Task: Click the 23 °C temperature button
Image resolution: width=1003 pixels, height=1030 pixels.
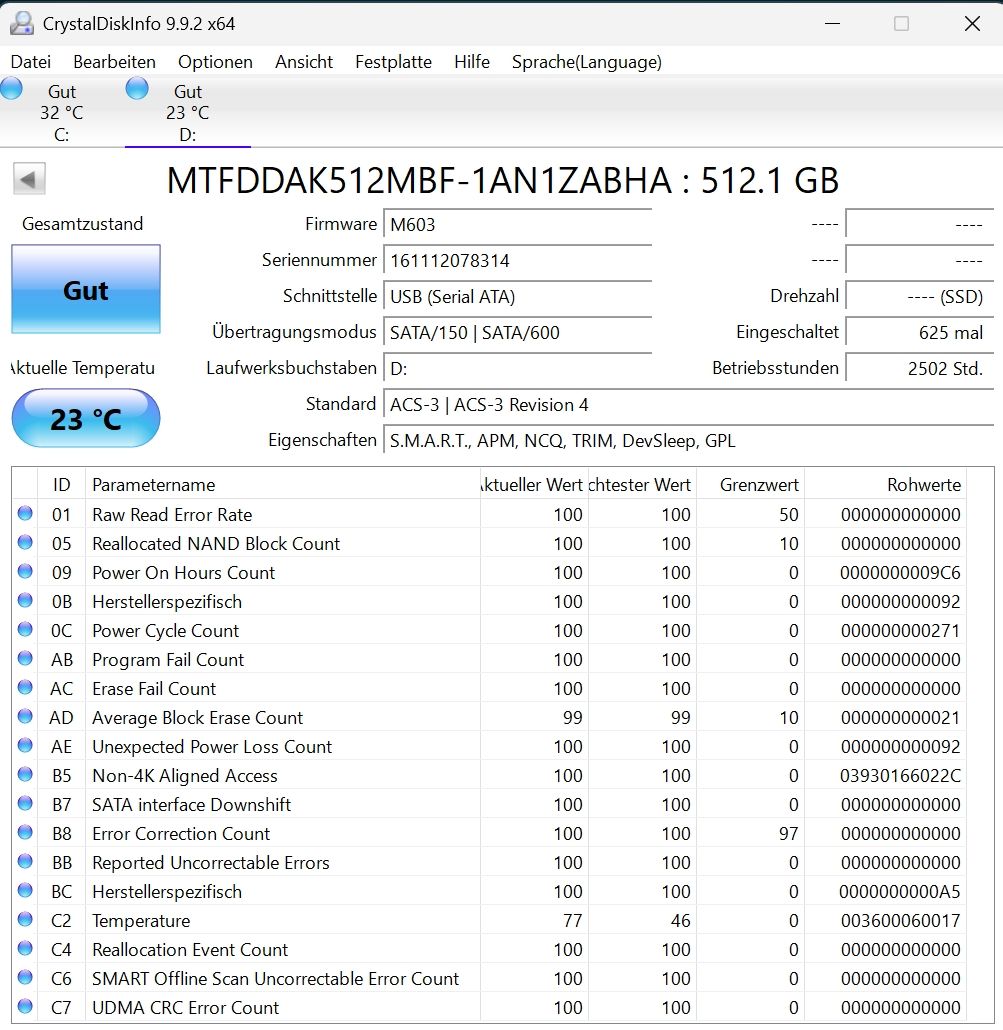Action: pos(86,418)
